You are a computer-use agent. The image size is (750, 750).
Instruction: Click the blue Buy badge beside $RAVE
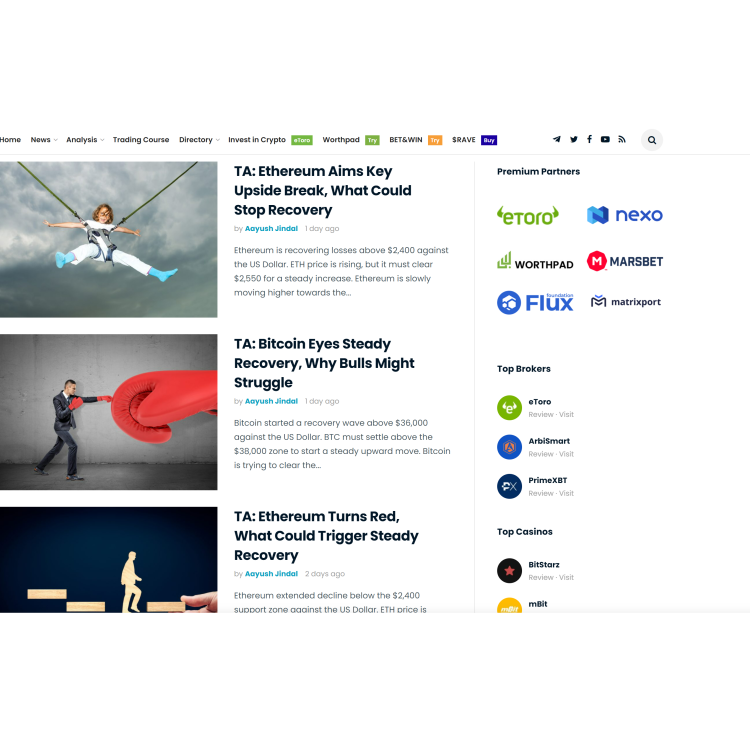(489, 140)
